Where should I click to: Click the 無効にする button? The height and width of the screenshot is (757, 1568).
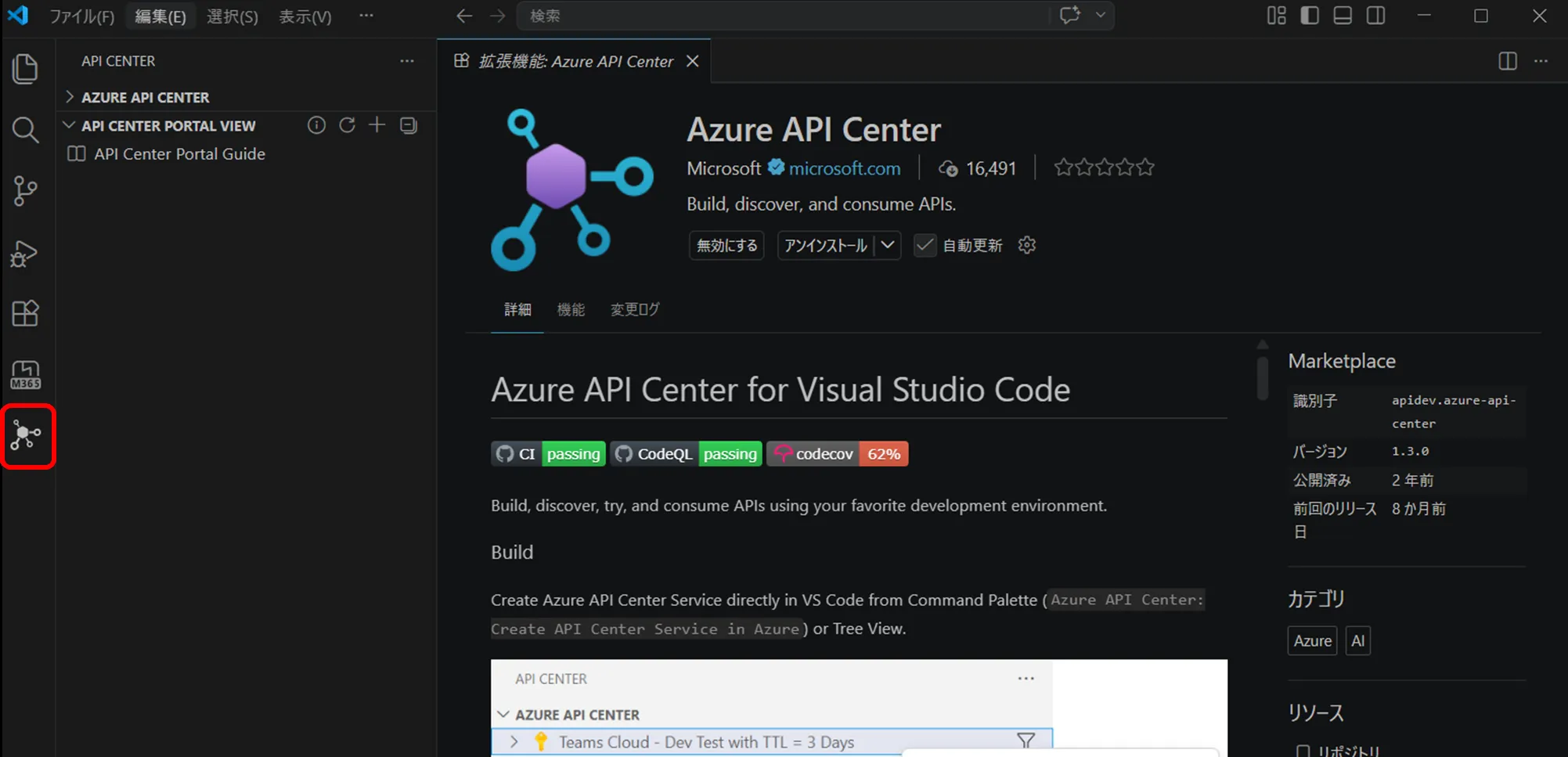point(726,246)
